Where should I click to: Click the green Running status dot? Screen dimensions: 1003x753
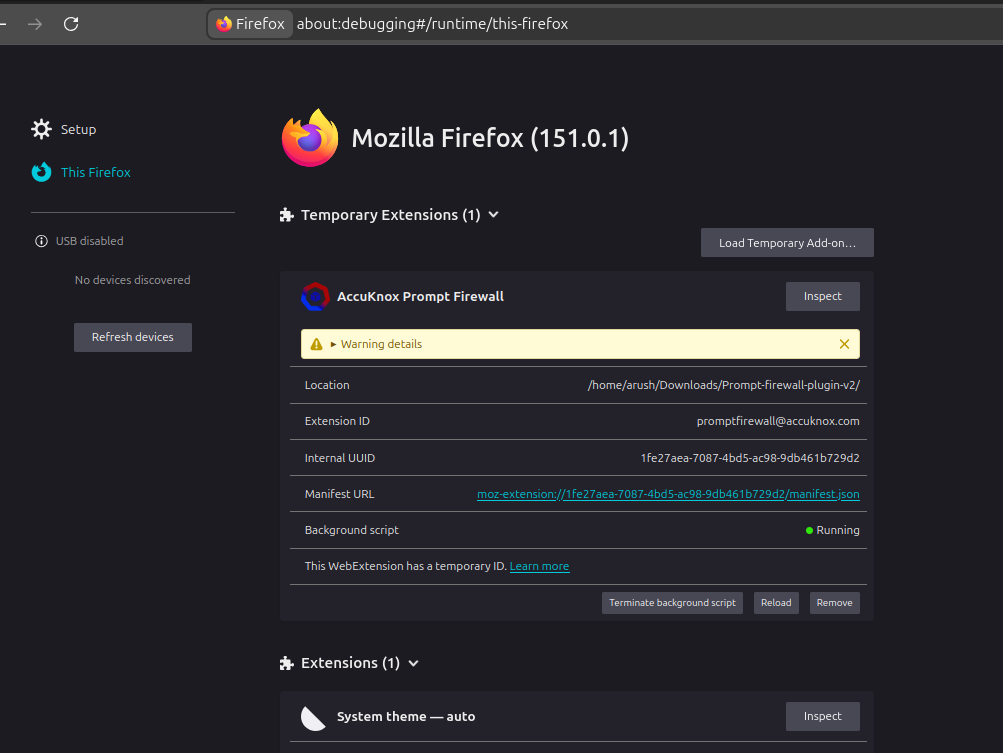pos(809,530)
